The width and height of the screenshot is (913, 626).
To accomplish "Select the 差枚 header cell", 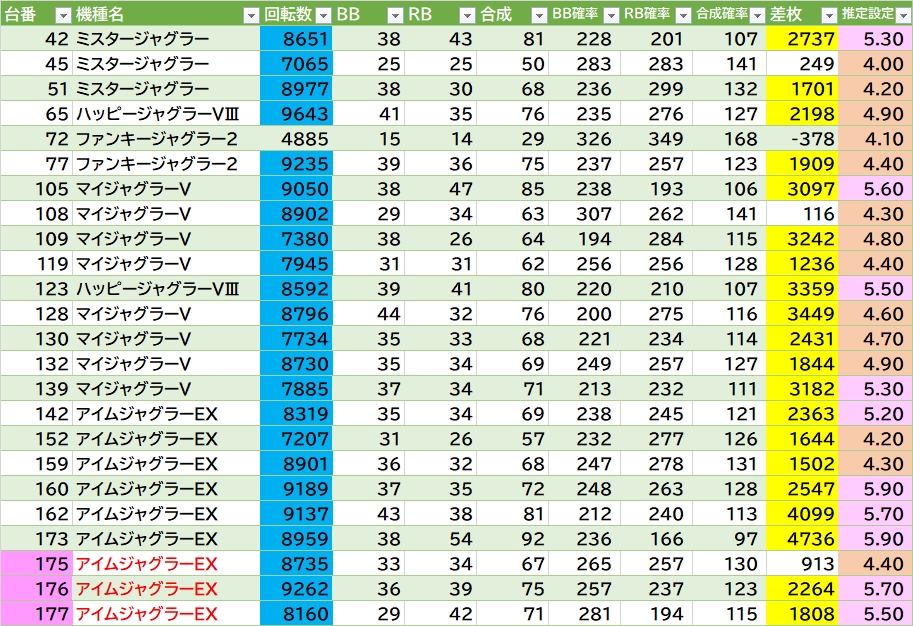I will click(802, 14).
